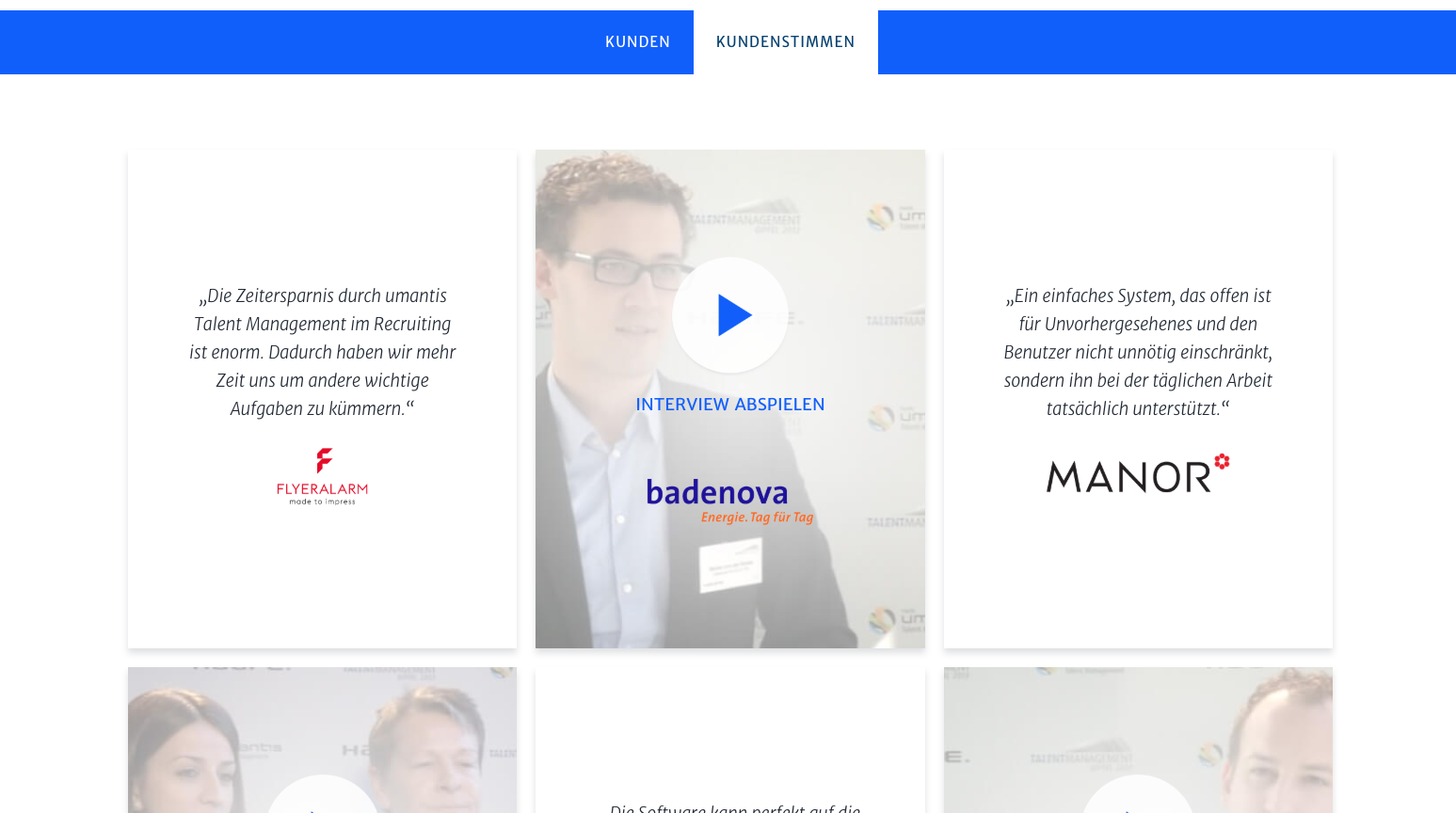Open the partially visible 'Die Software kann' quote

[x=735, y=807]
